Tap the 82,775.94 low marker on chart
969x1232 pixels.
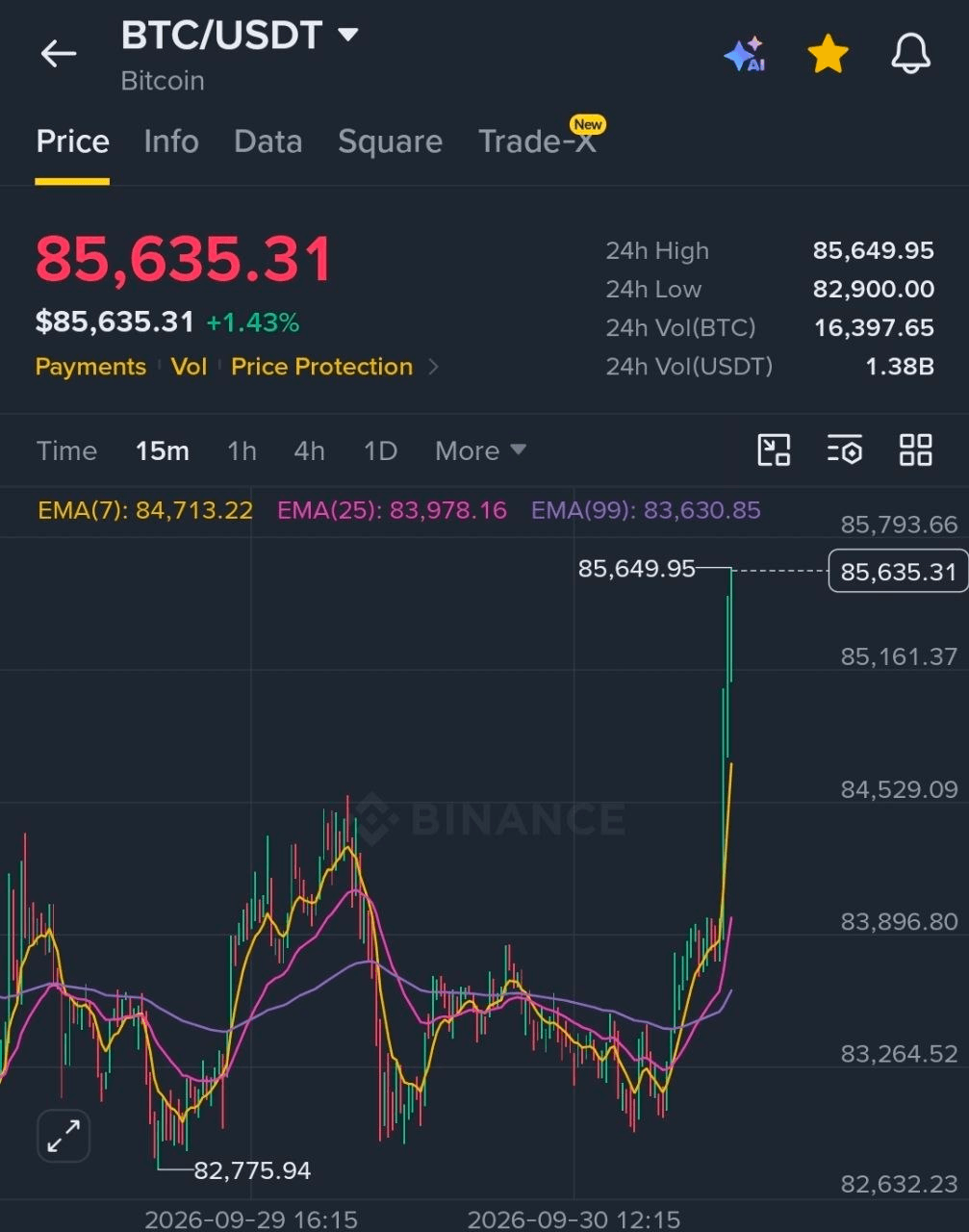point(252,1170)
